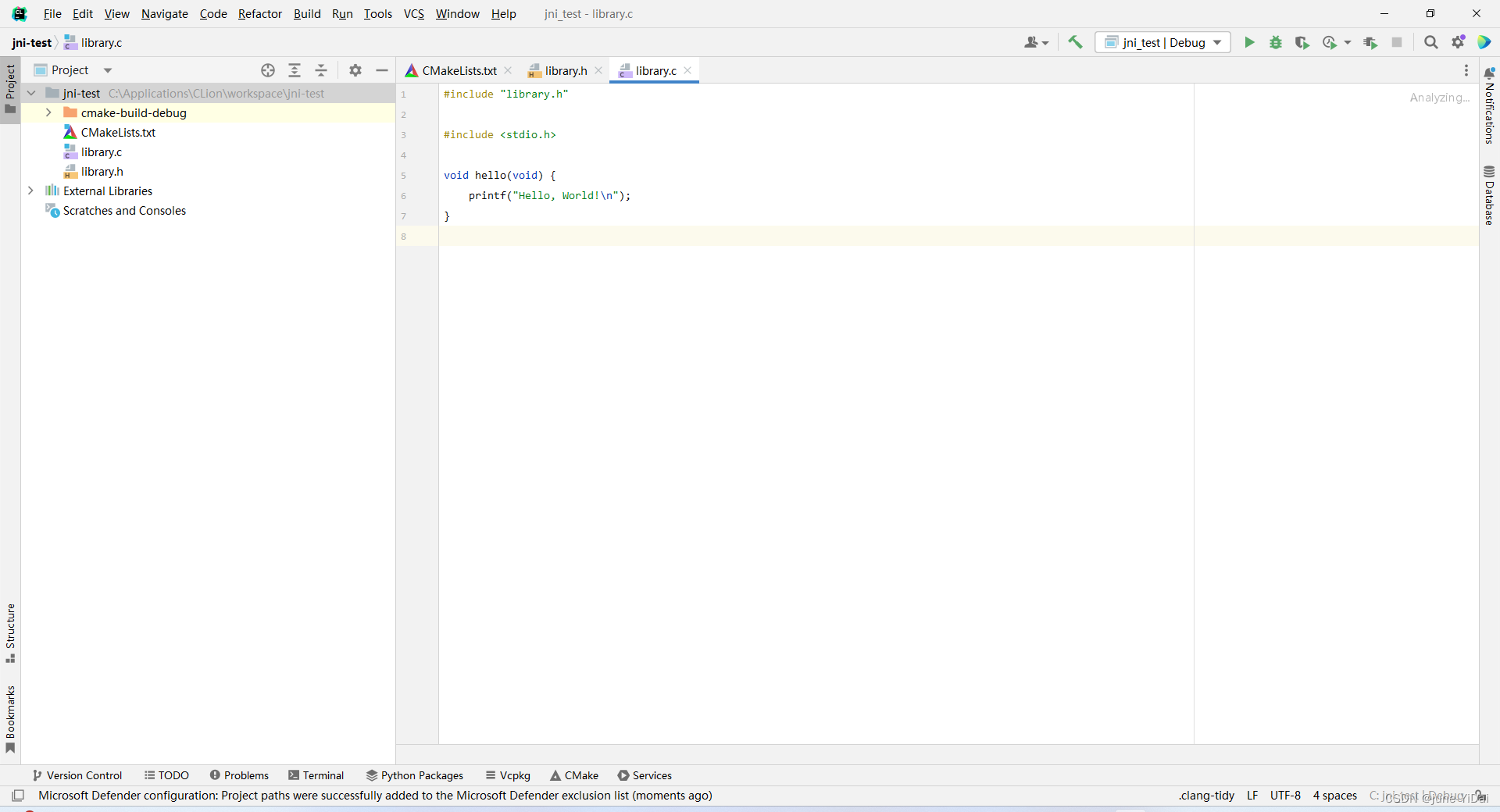Open Problems tool window
Screen dimensions: 1500x812
[239, 775]
